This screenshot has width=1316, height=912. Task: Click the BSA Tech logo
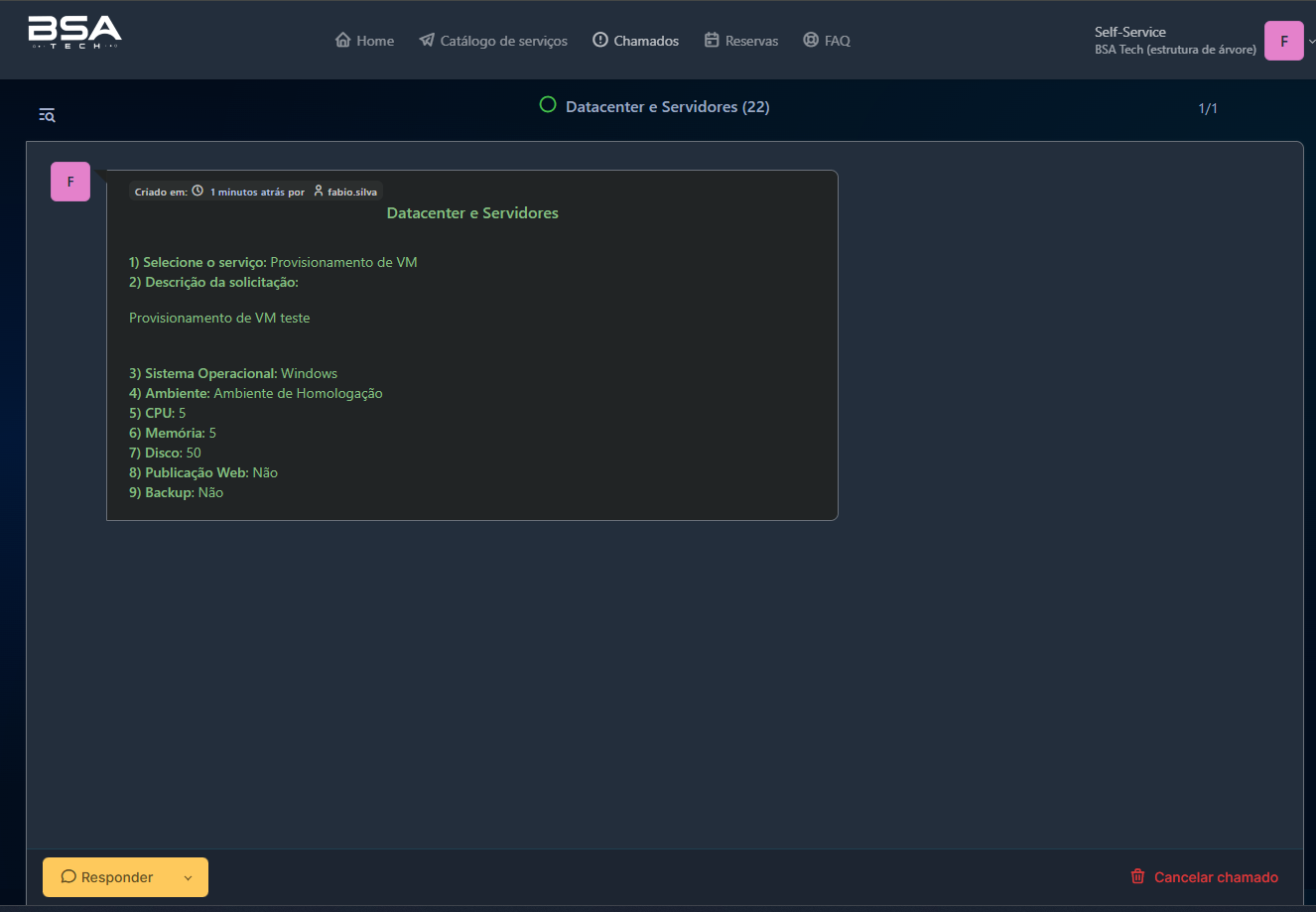point(74,33)
